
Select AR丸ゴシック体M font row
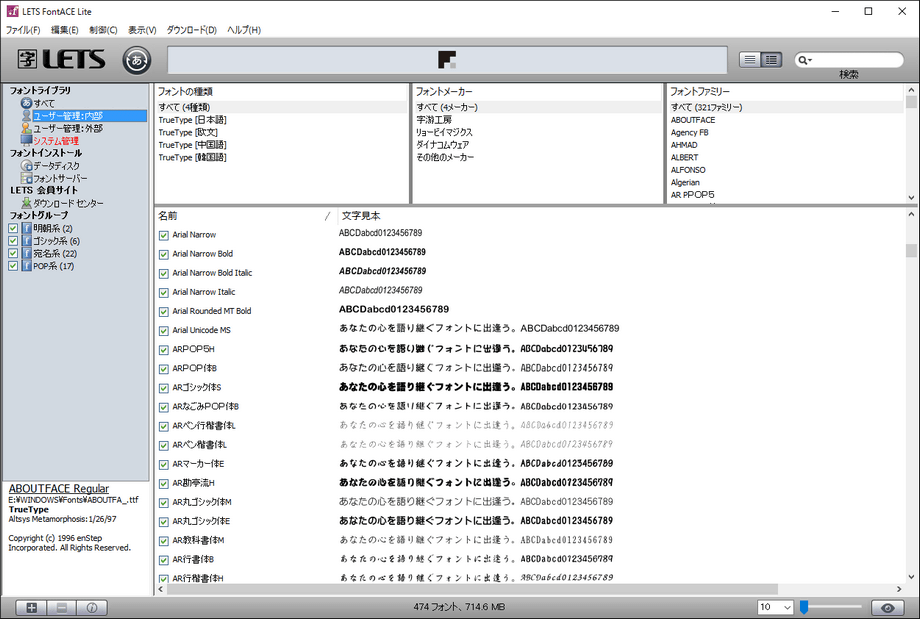(x=202, y=502)
